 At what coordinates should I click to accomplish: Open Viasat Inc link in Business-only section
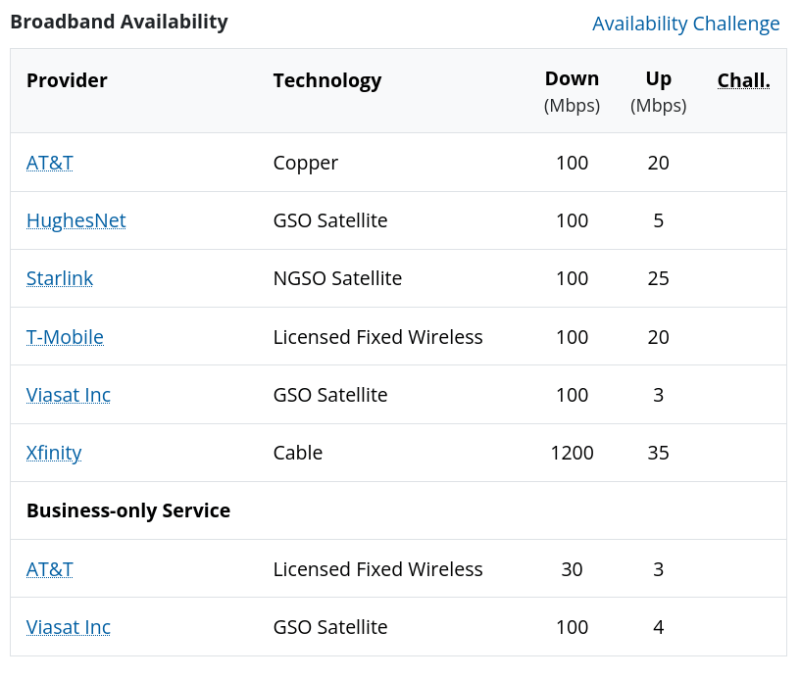tap(68, 627)
